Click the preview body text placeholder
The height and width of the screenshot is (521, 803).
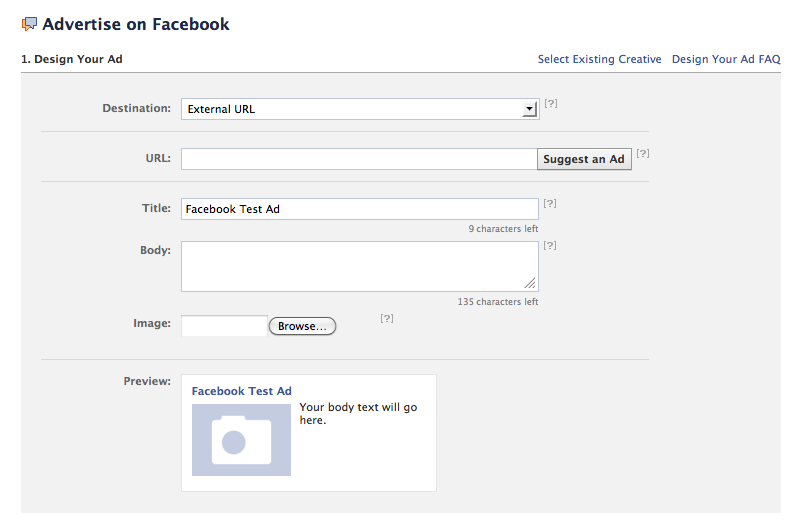[x=358, y=413]
